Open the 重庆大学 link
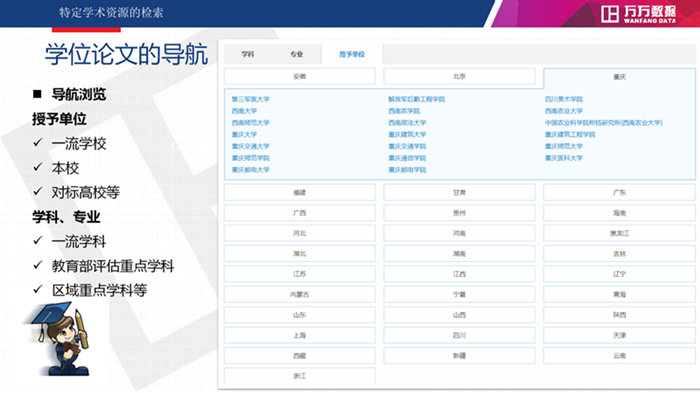This screenshot has width=700, height=393. coord(244,134)
